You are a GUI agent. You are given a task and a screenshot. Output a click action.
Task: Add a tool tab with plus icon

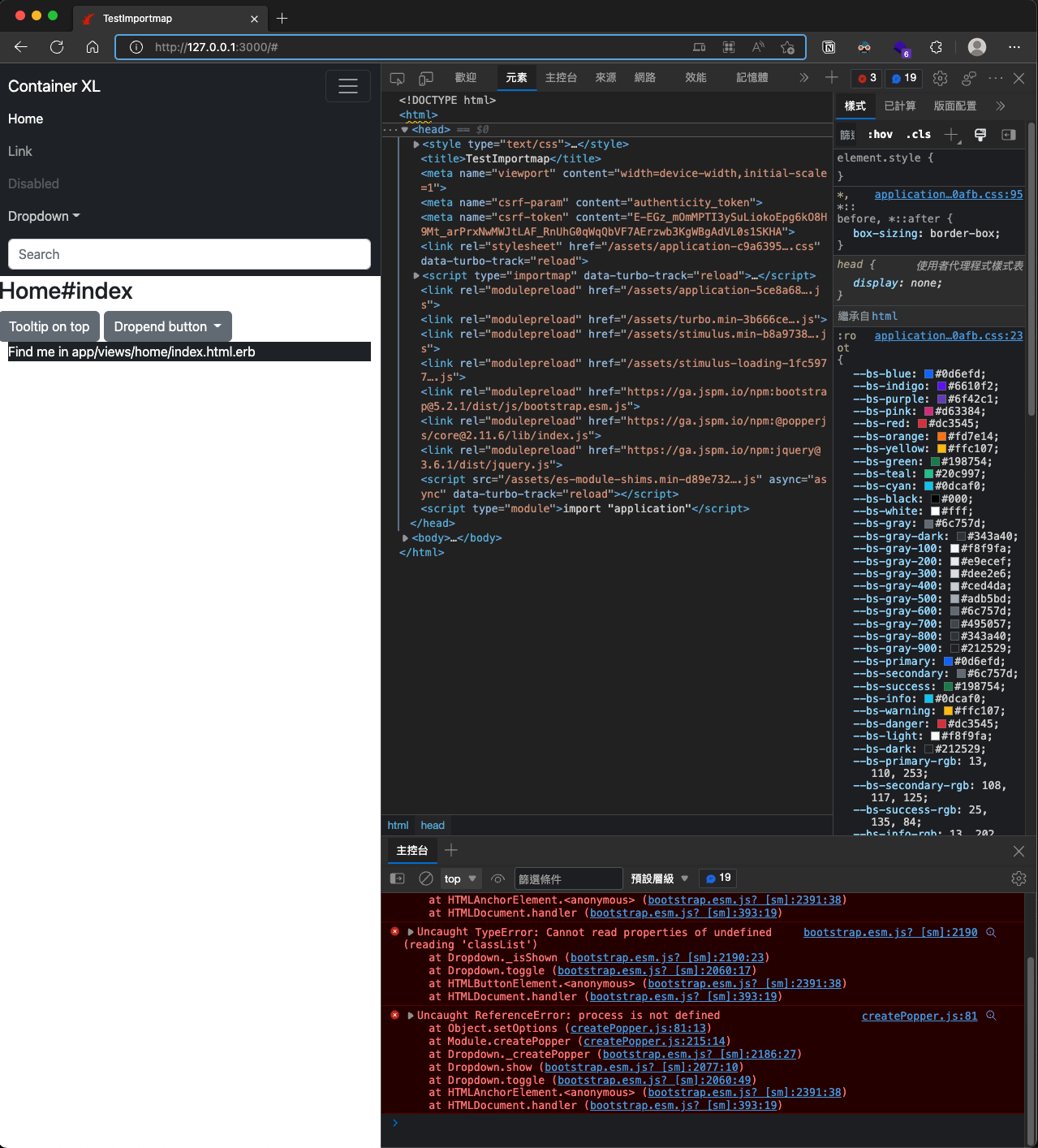click(832, 77)
